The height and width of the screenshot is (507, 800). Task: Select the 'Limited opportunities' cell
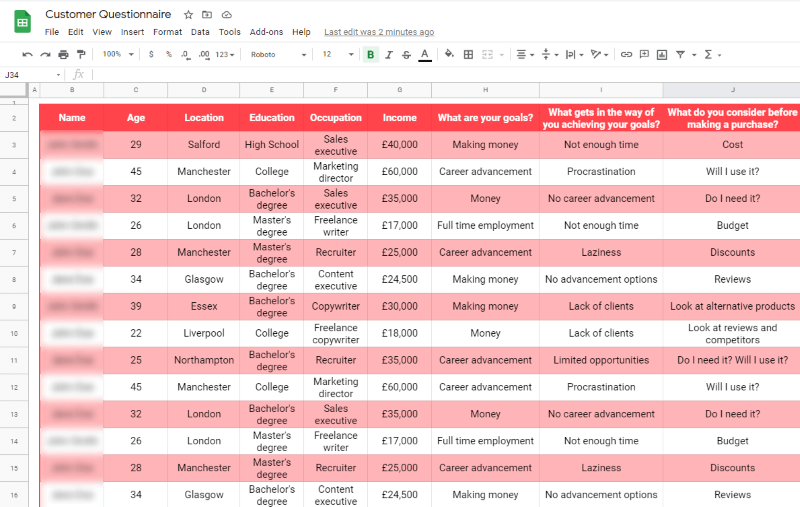click(601, 360)
